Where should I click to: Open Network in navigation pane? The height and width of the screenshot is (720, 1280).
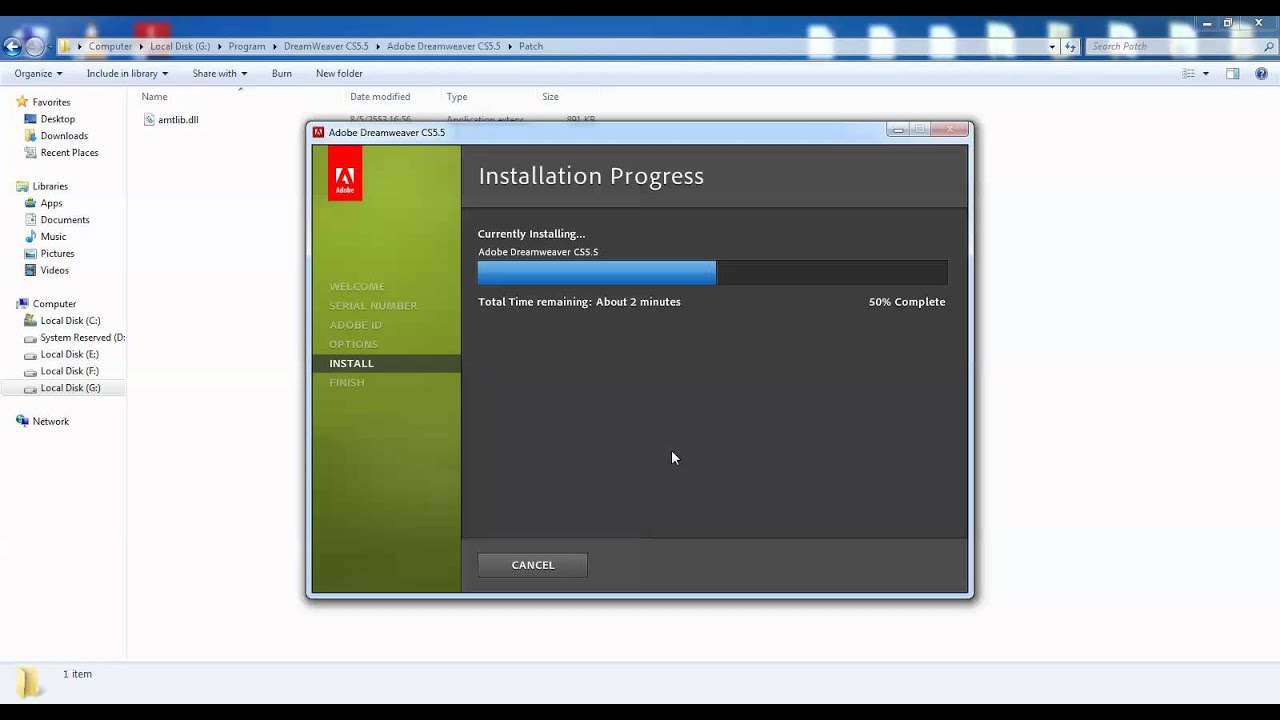[50, 422]
